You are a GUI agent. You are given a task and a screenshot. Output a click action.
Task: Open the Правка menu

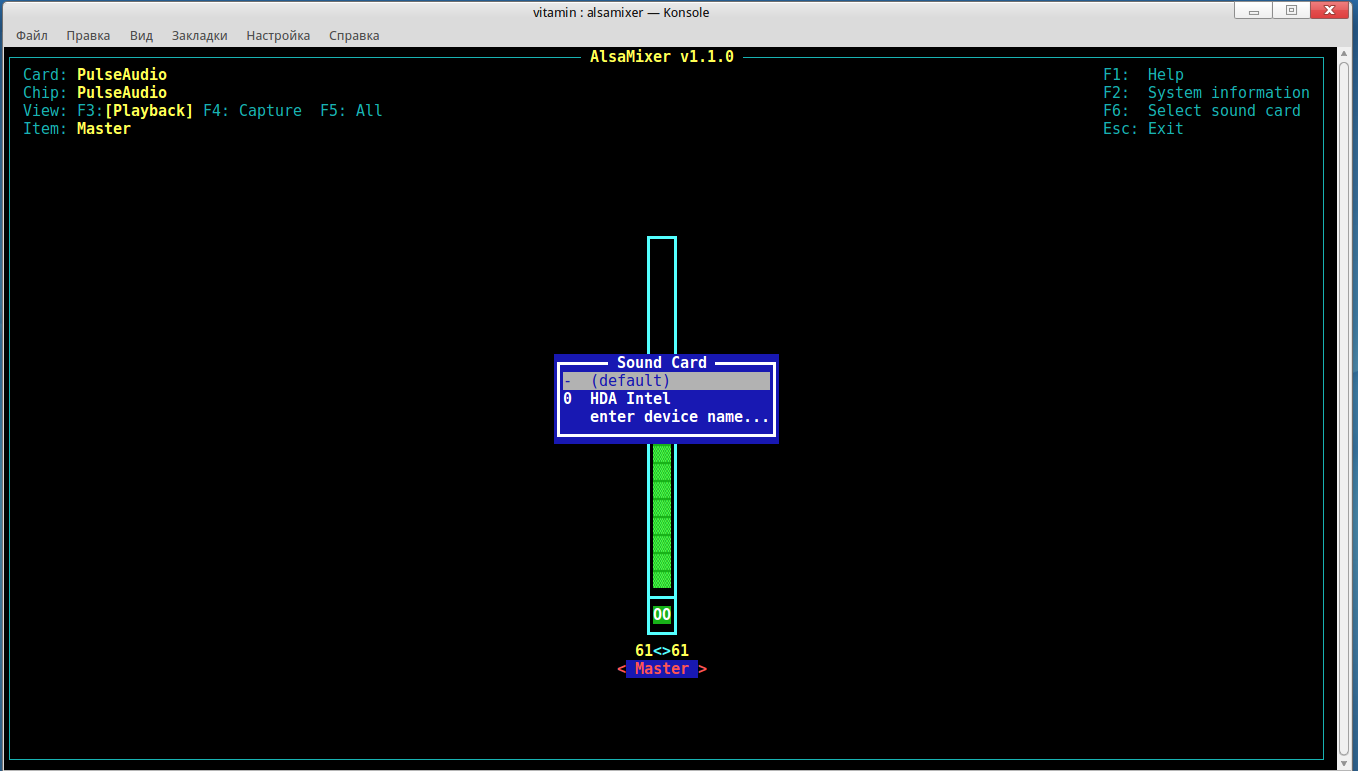88,35
